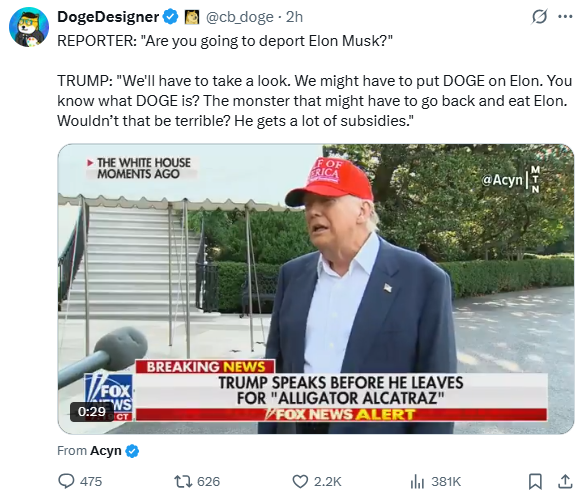Image resolution: width=585 pixels, height=497 pixels.
Task: Click Acyn's verified badge icon
Action: [x=132, y=451]
